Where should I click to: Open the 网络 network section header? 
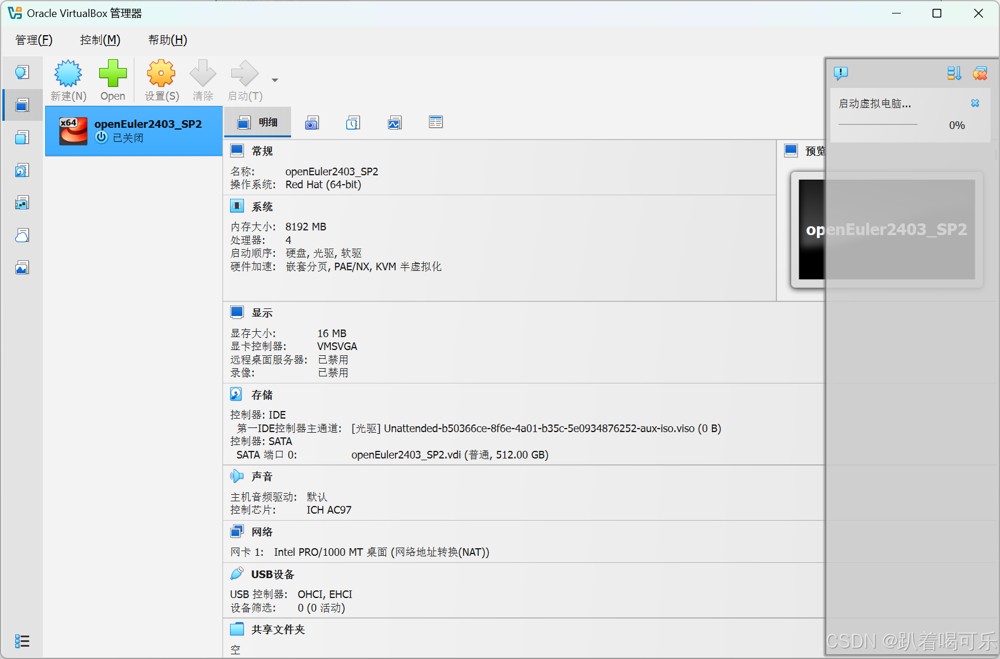pos(262,532)
